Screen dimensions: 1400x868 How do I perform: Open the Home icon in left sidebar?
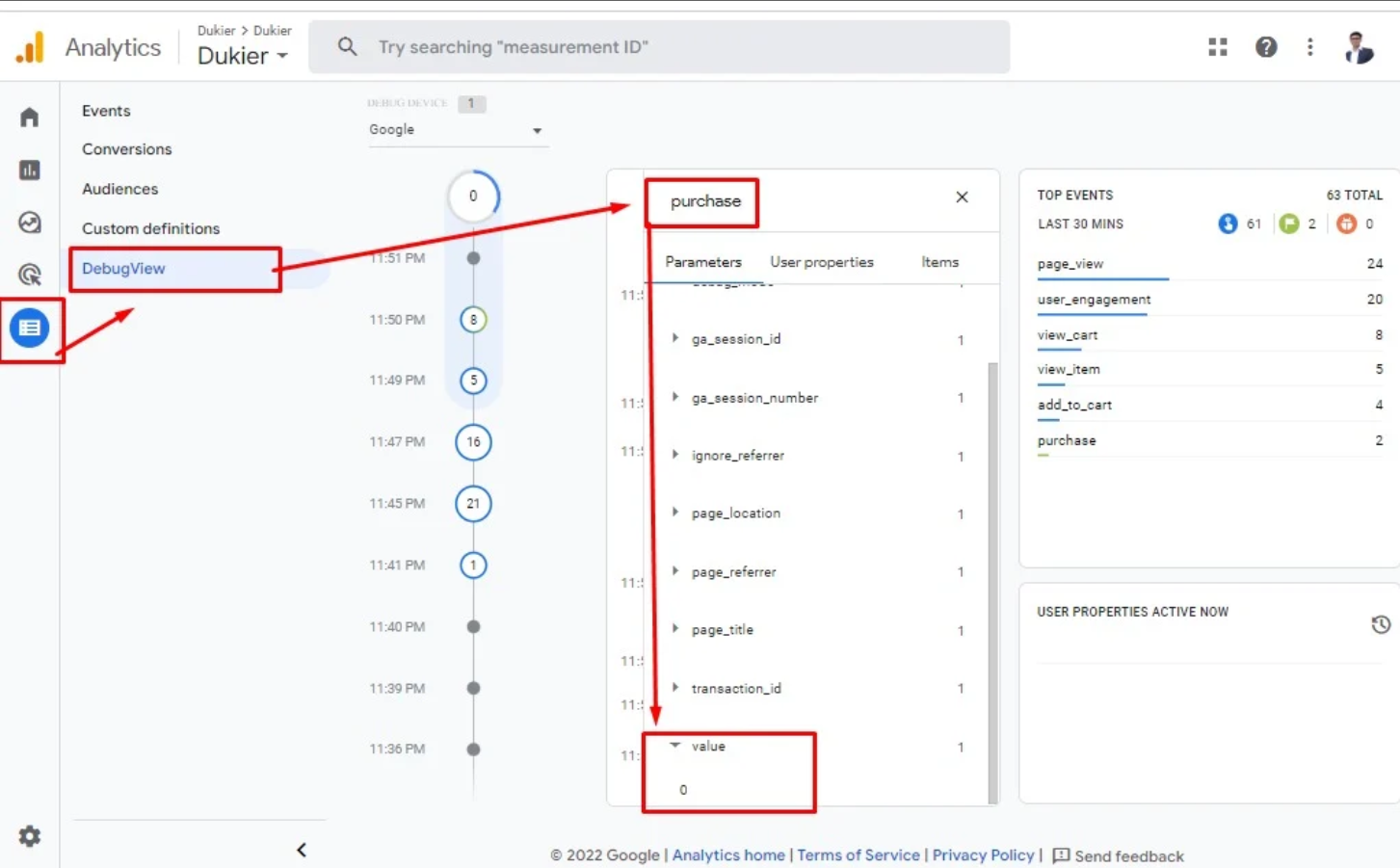pos(30,118)
